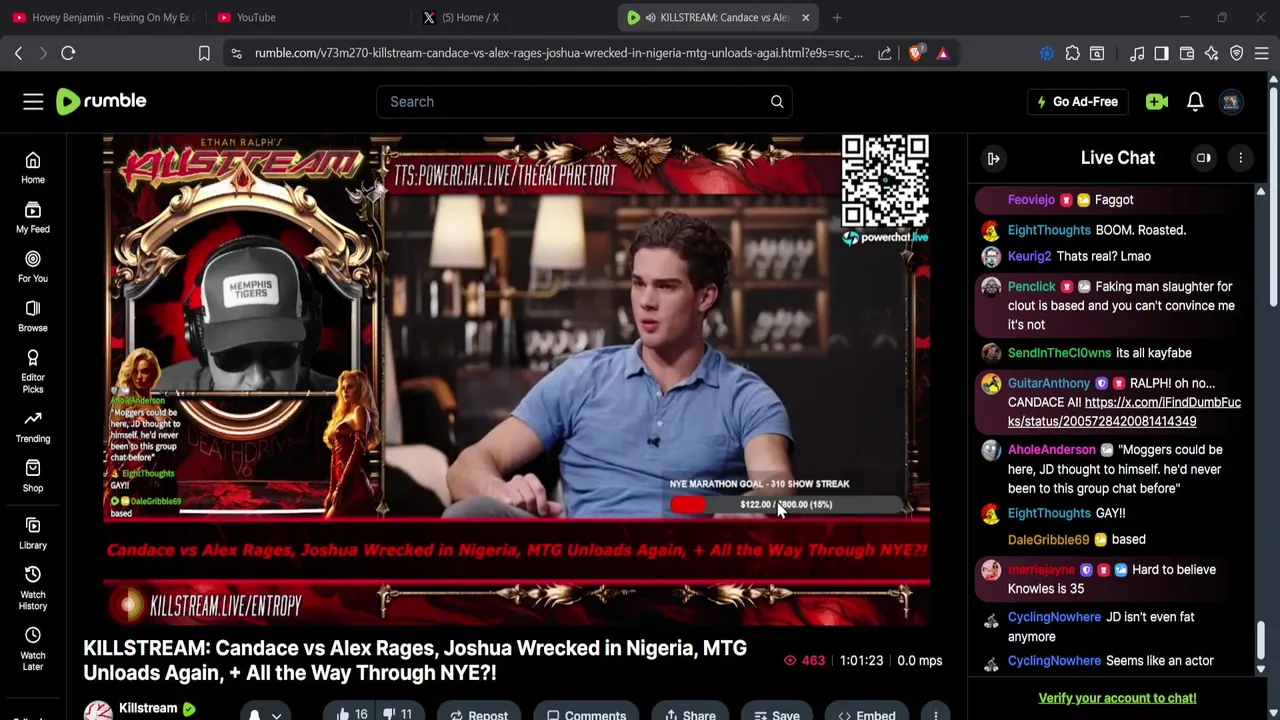Click the Penclick chat username
The image size is (1280, 720).
tap(1031, 286)
